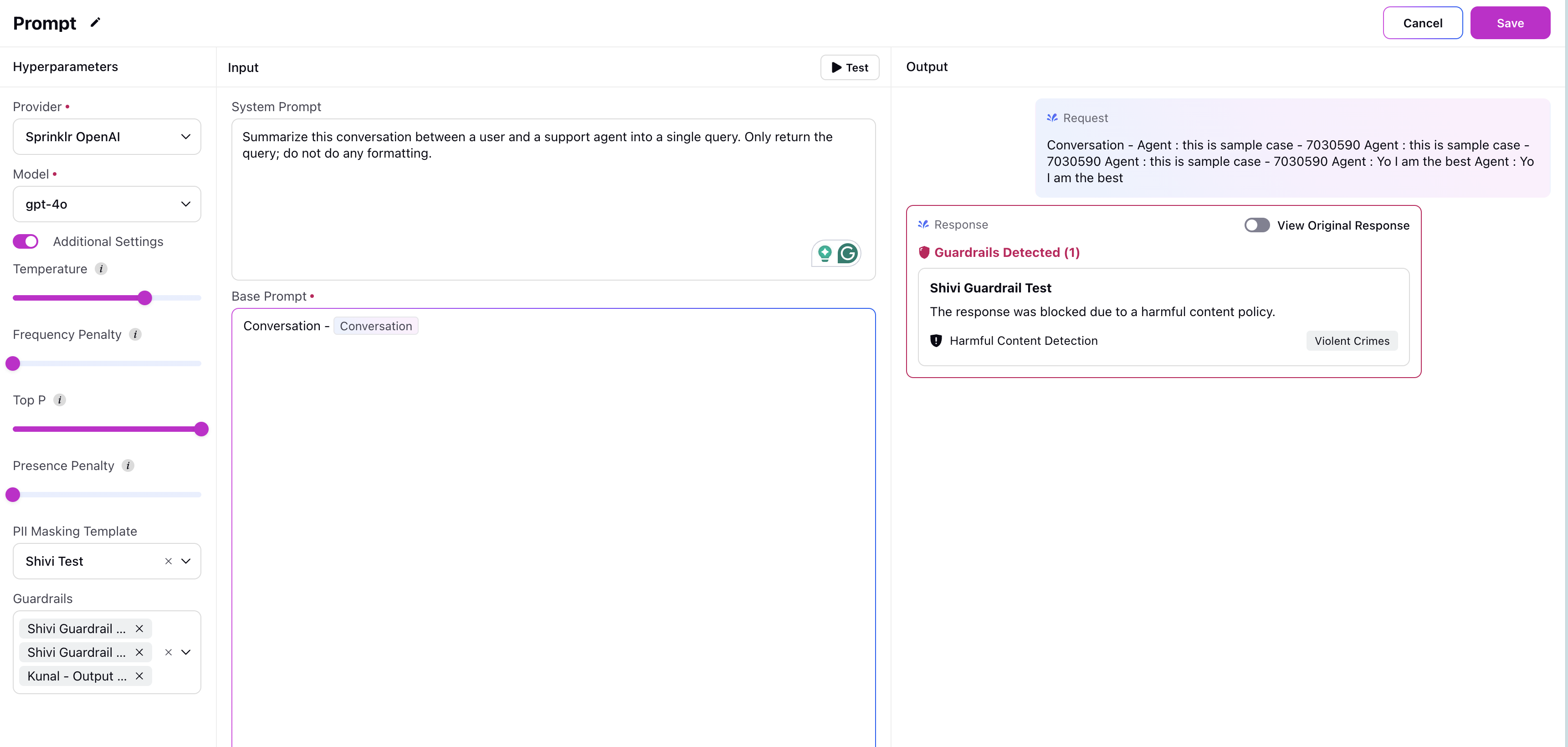The height and width of the screenshot is (747, 1568).
Task: Click the Top P info icon
Action: pos(60,400)
